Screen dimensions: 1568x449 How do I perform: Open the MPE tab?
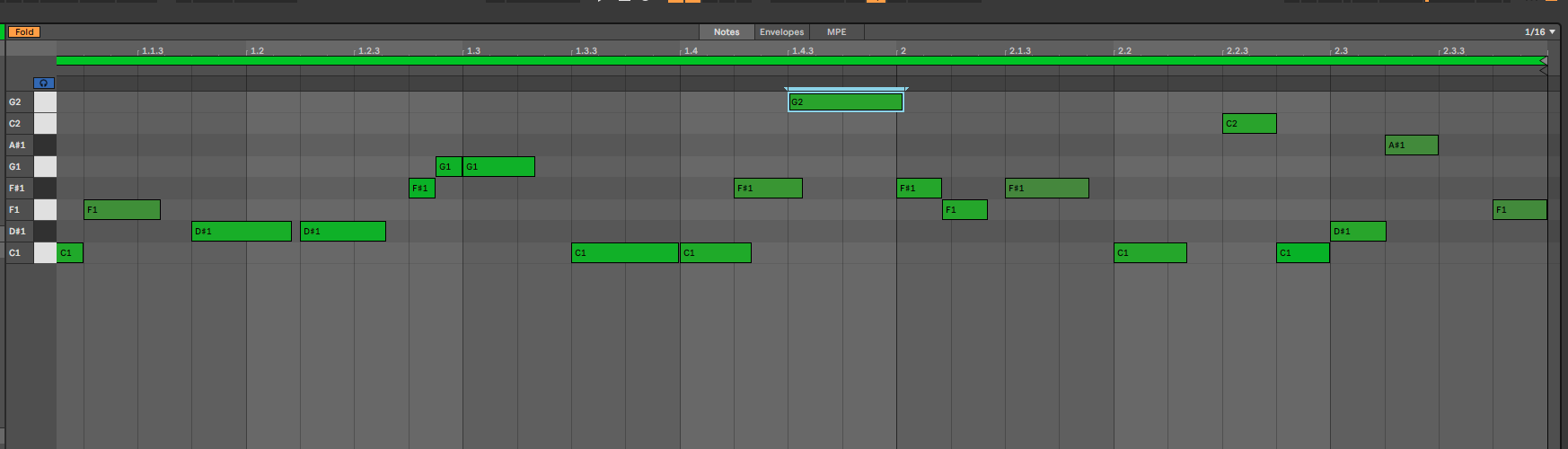click(x=836, y=32)
